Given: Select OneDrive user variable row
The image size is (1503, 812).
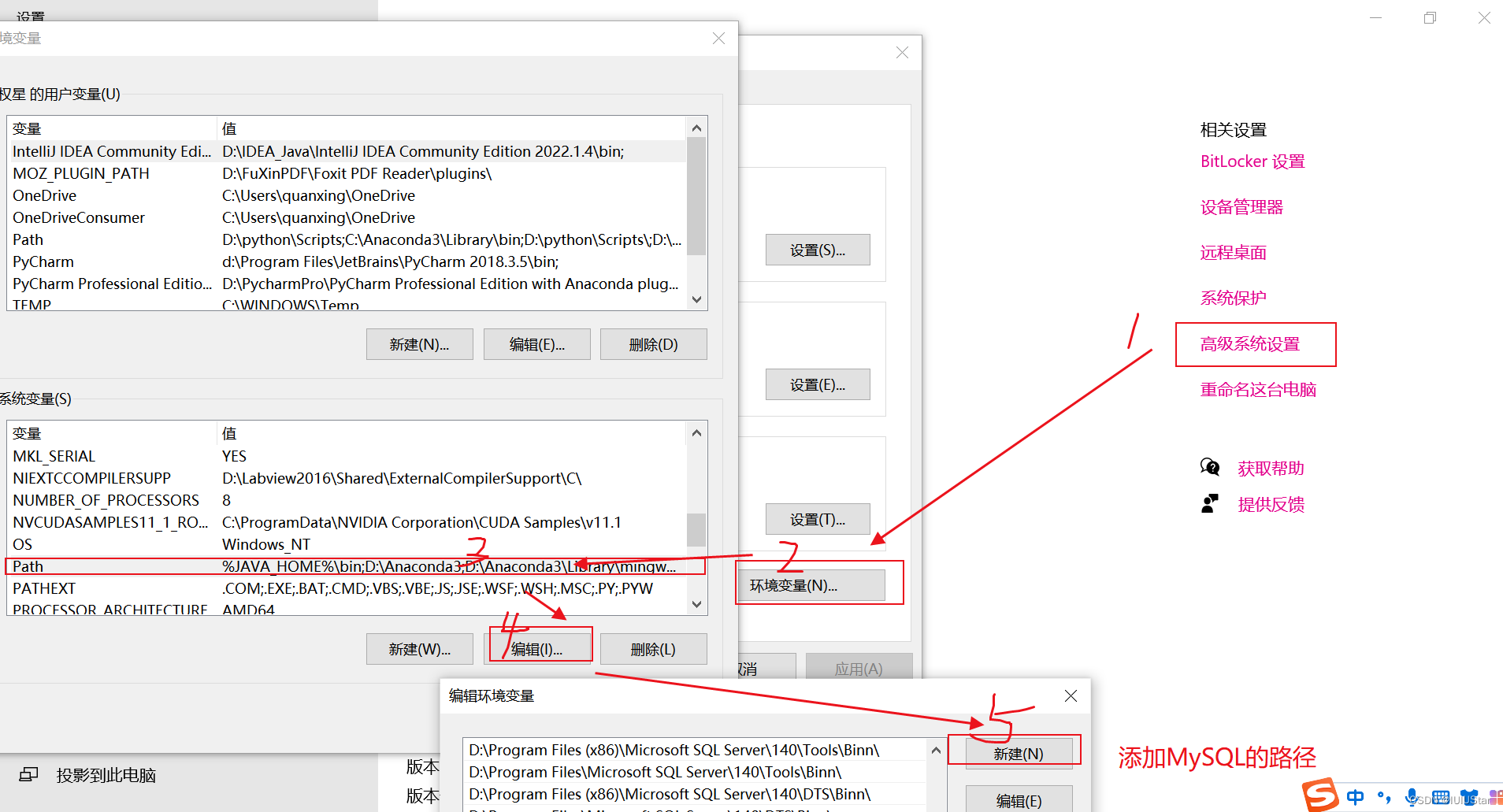Looking at the screenshot, I should [x=347, y=195].
